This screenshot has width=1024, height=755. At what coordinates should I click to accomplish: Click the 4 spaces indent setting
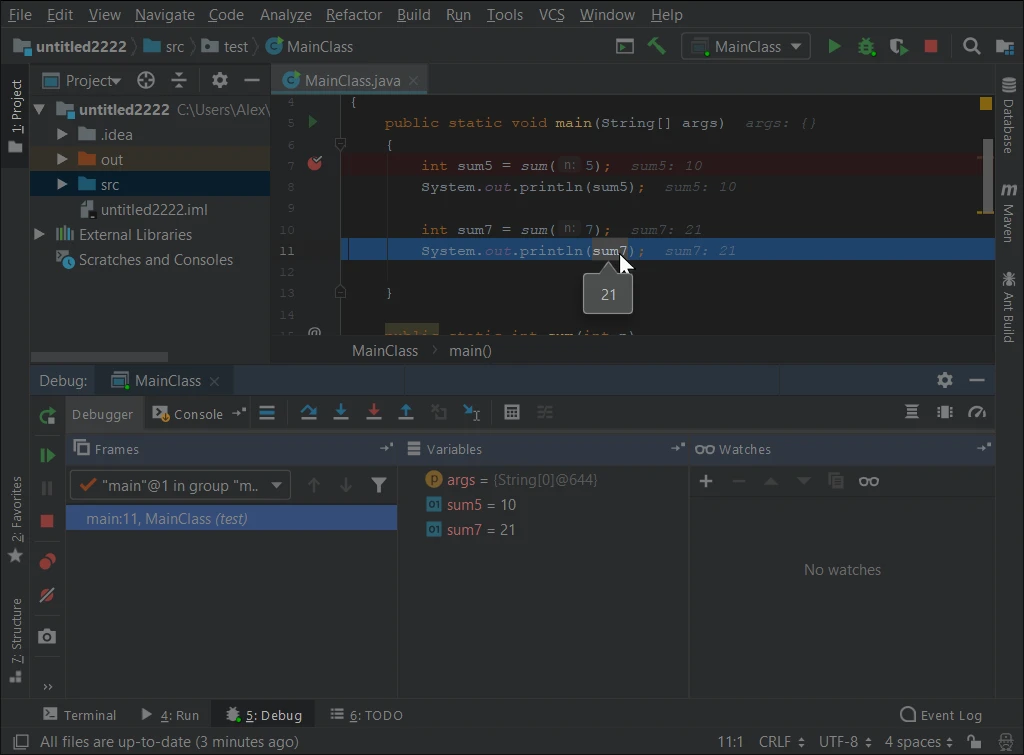point(918,741)
